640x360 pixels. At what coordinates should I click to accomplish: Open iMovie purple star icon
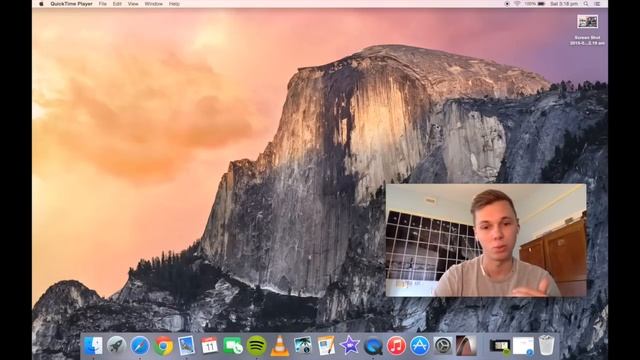349,346
